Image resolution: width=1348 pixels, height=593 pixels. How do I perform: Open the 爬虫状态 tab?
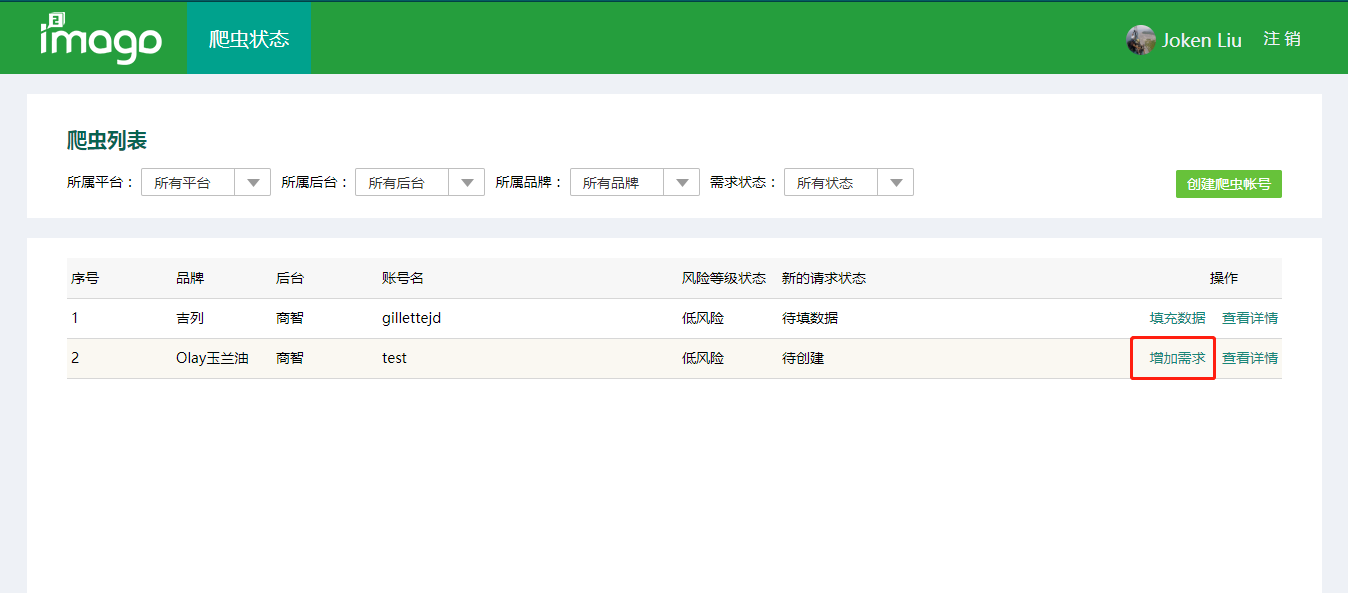pos(249,39)
